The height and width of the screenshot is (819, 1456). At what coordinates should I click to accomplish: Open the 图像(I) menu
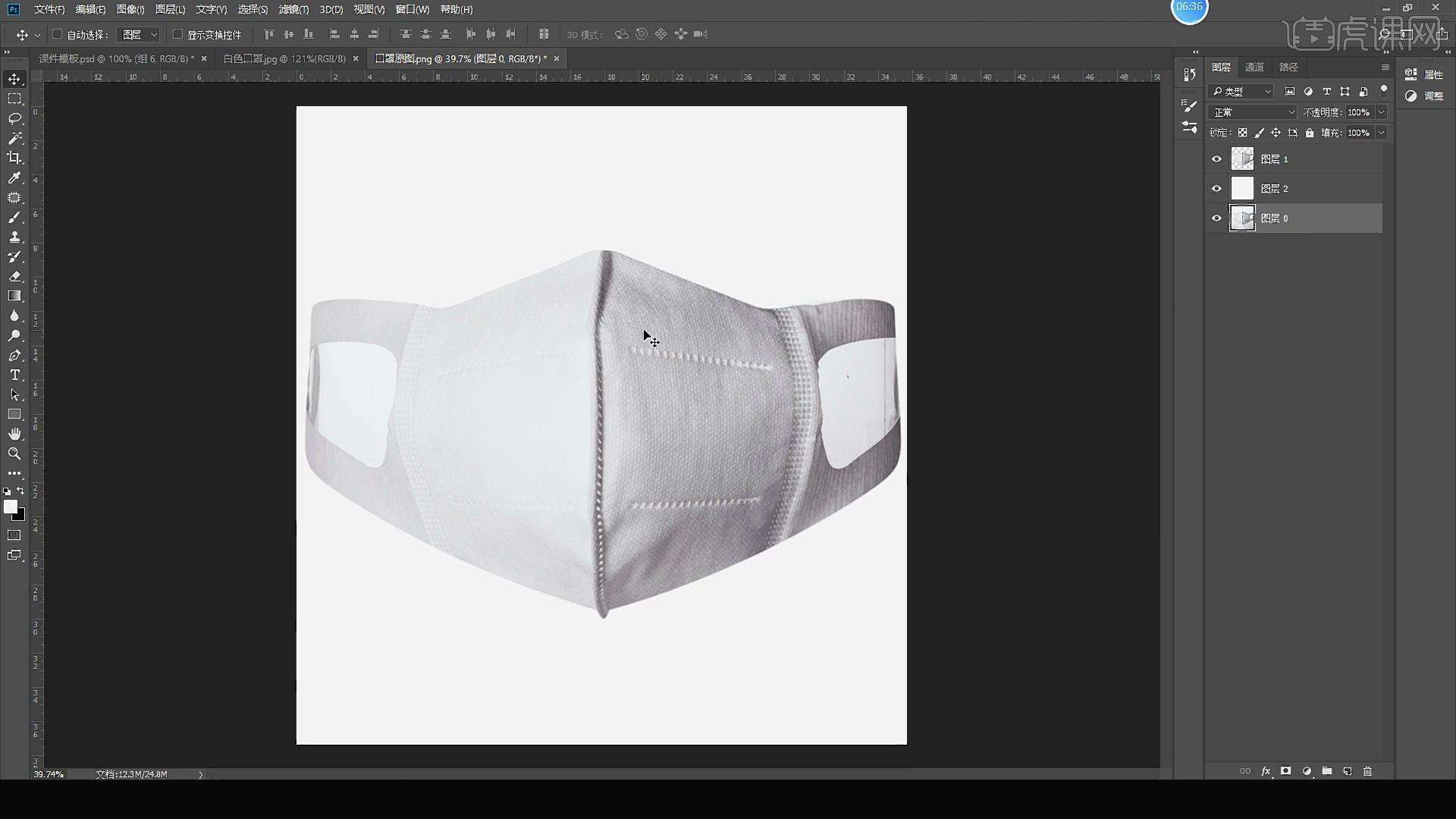pyautogui.click(x=130, y=9)
